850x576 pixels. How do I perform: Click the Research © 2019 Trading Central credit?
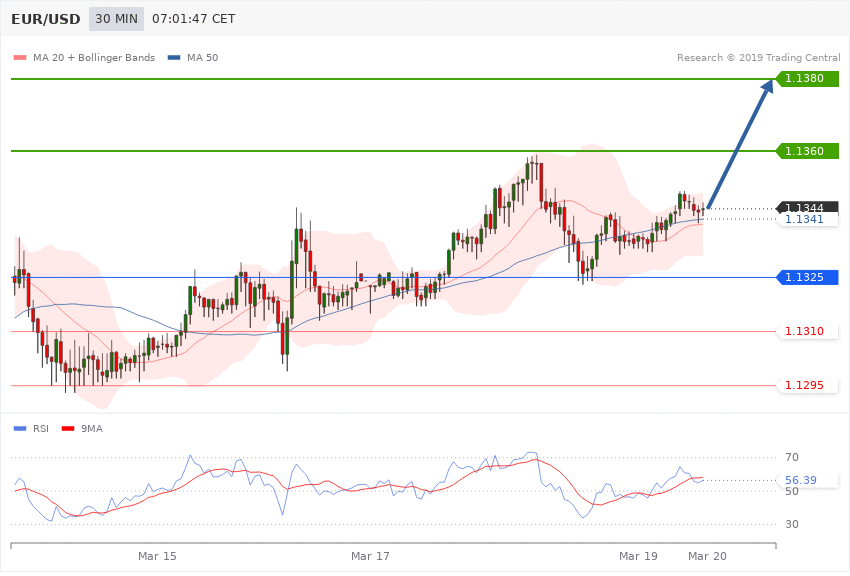[758, 57]
